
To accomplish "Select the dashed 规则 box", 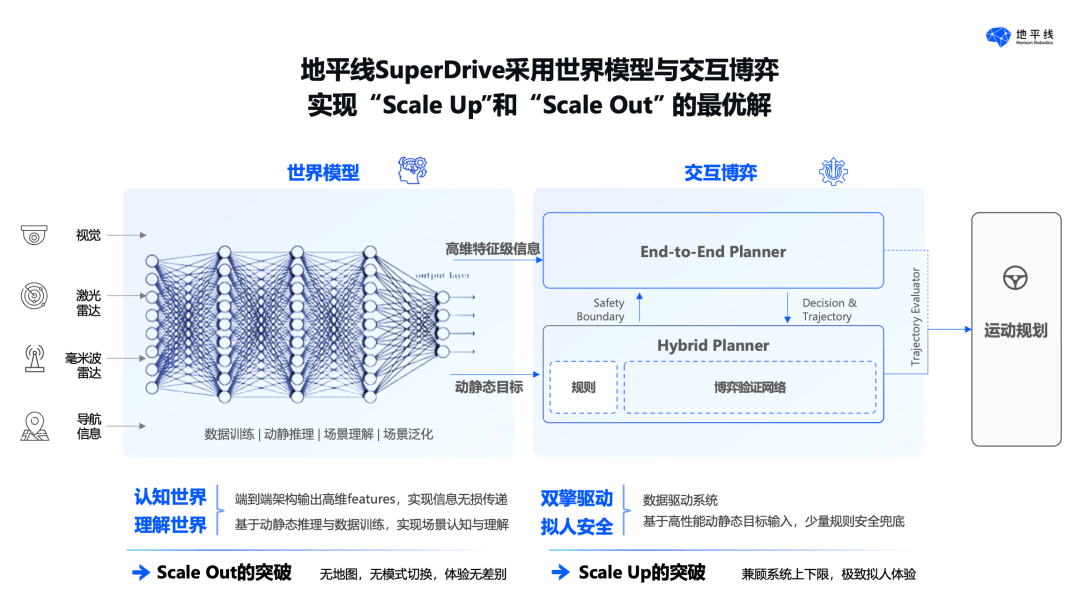I will click(x=583, y=387).
